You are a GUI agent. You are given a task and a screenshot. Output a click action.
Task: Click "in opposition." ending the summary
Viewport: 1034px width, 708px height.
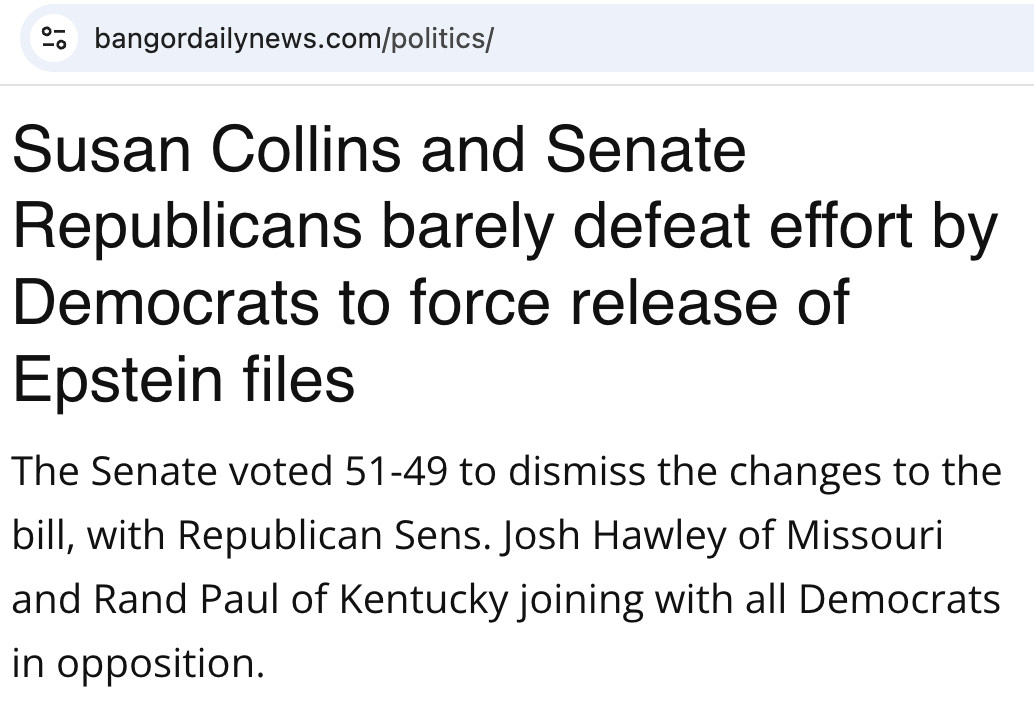tap(138, 663)
